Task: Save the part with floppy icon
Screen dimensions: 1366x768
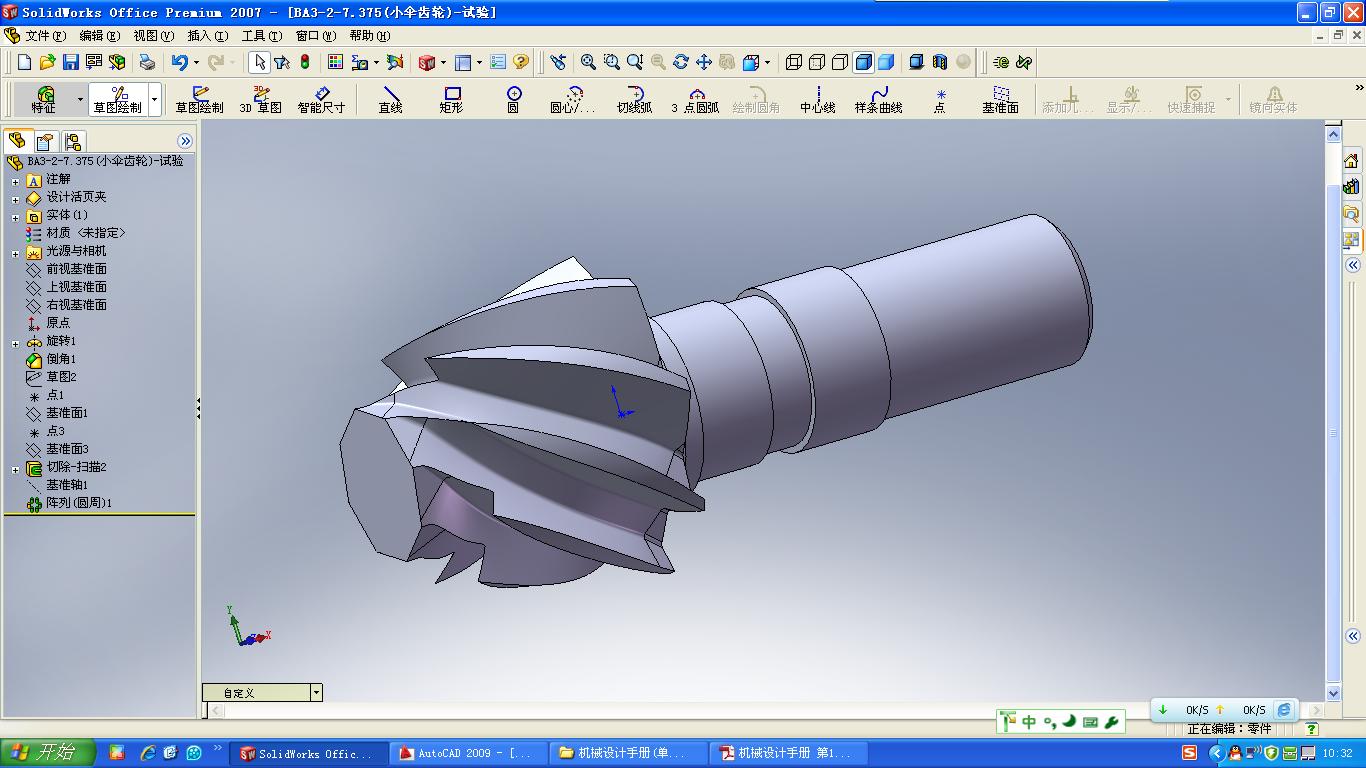Action: 70,62
